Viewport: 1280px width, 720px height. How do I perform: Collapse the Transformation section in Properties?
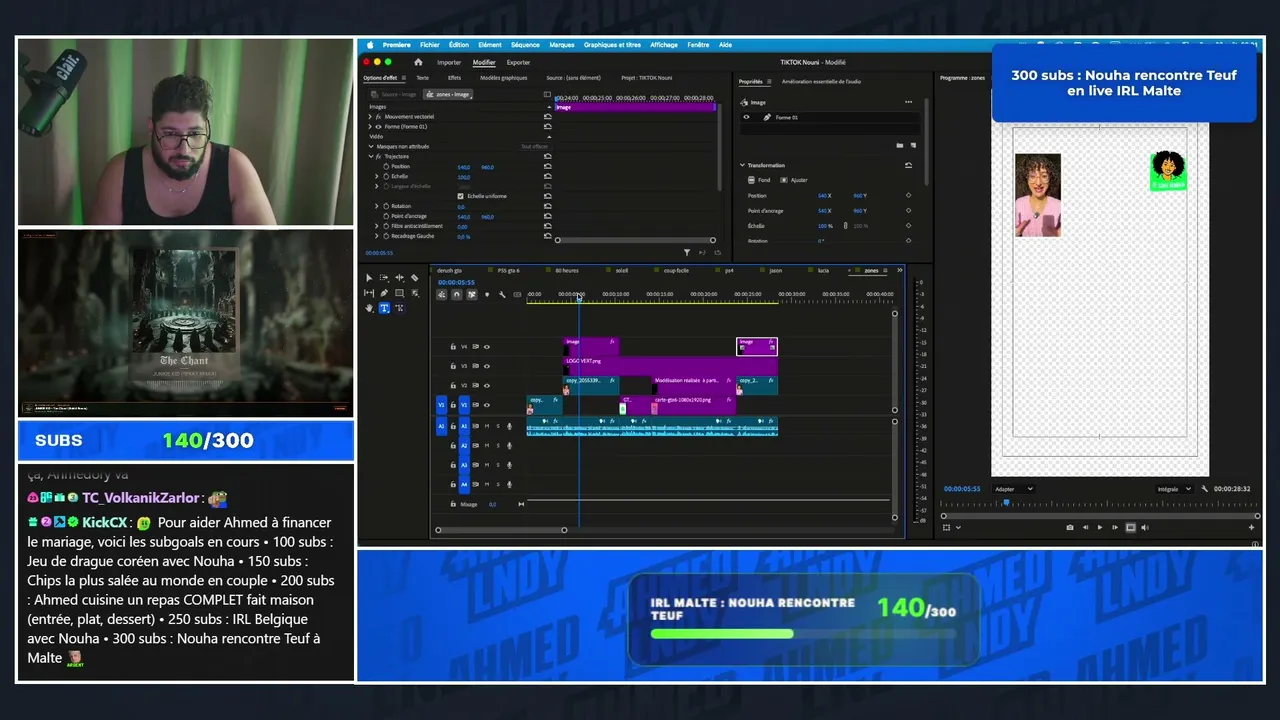(742, 165)
